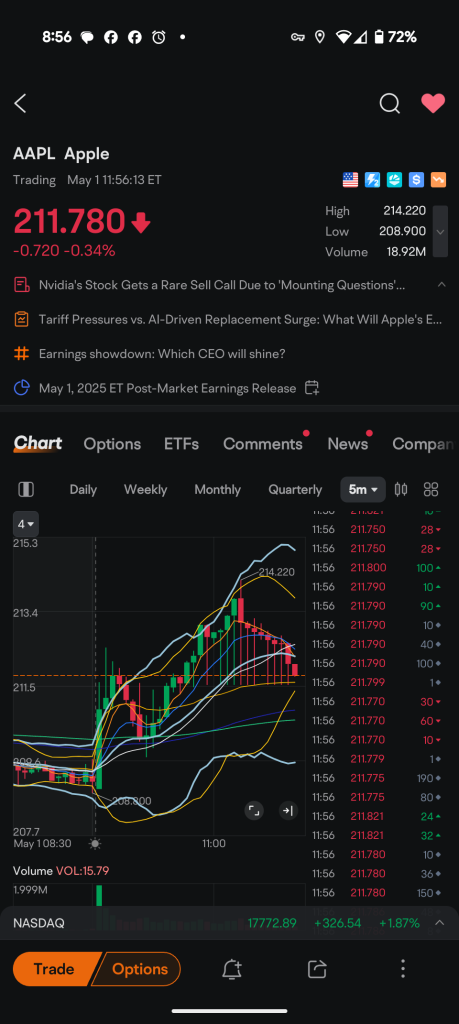
Task: Add earnings release to calendar icon
Action: [312, 388]
